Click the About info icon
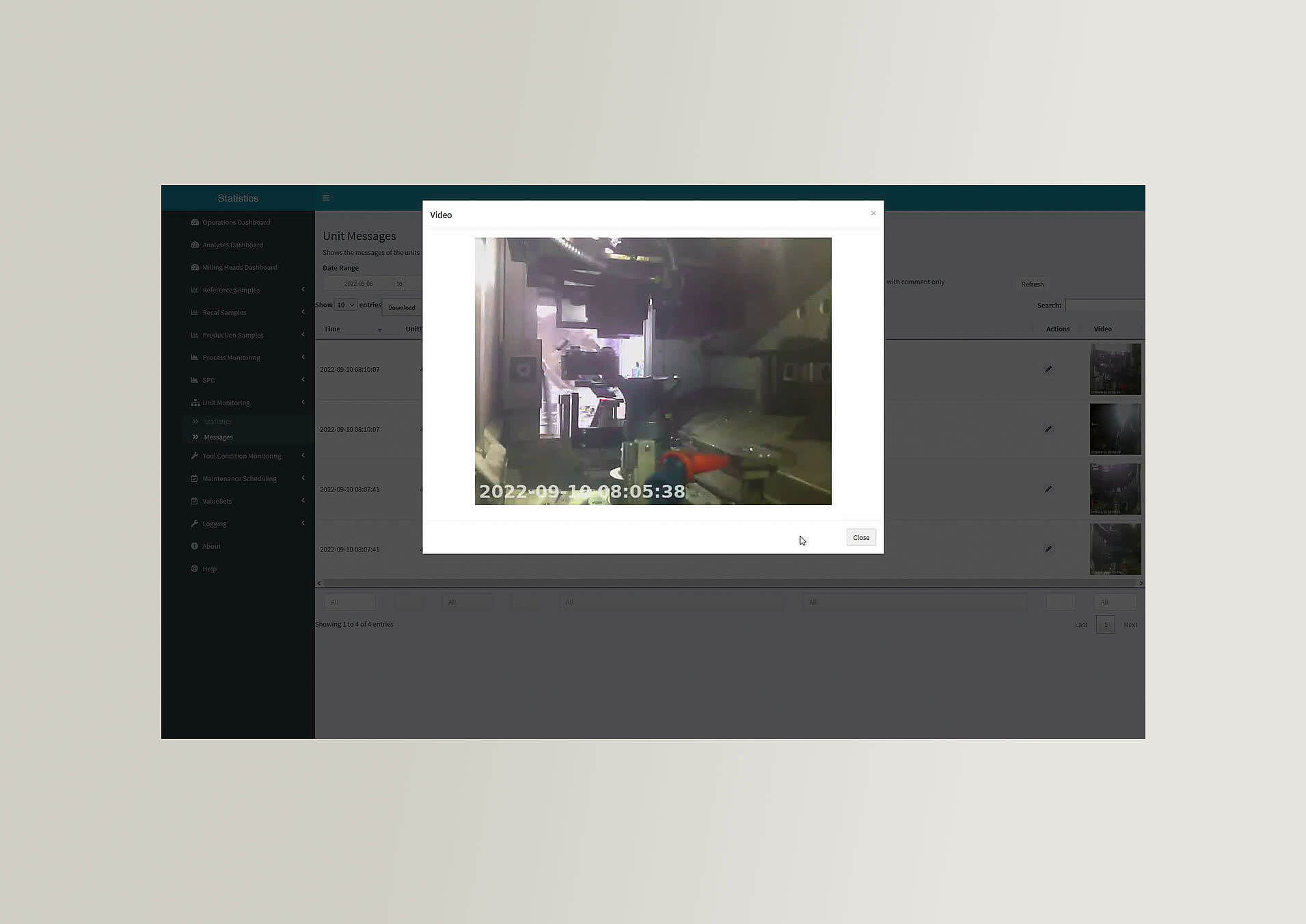 click(x=195, y=546)
